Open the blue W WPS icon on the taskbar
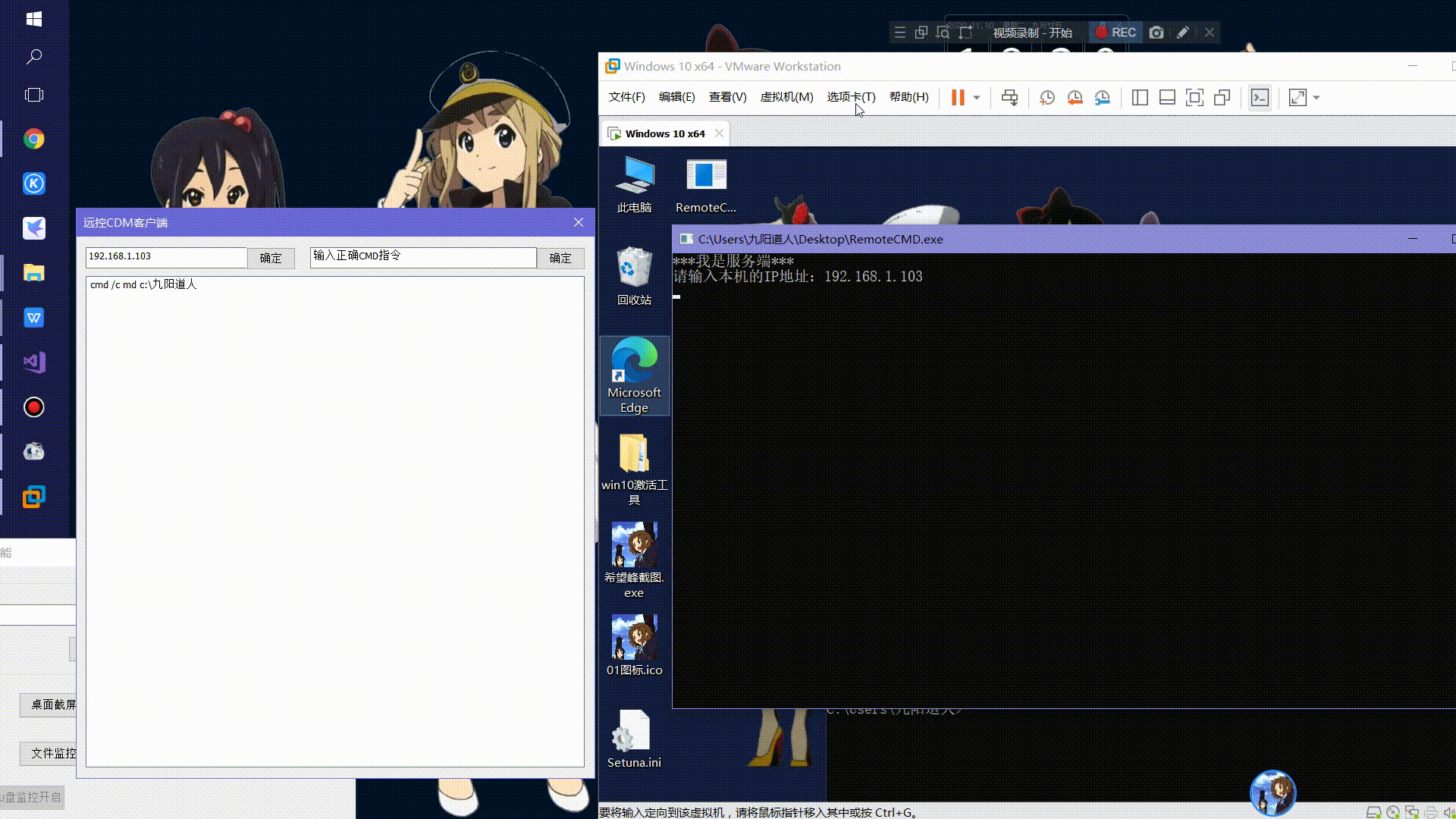The height and width of the screenshot is (819, 1456). point(34,318)
